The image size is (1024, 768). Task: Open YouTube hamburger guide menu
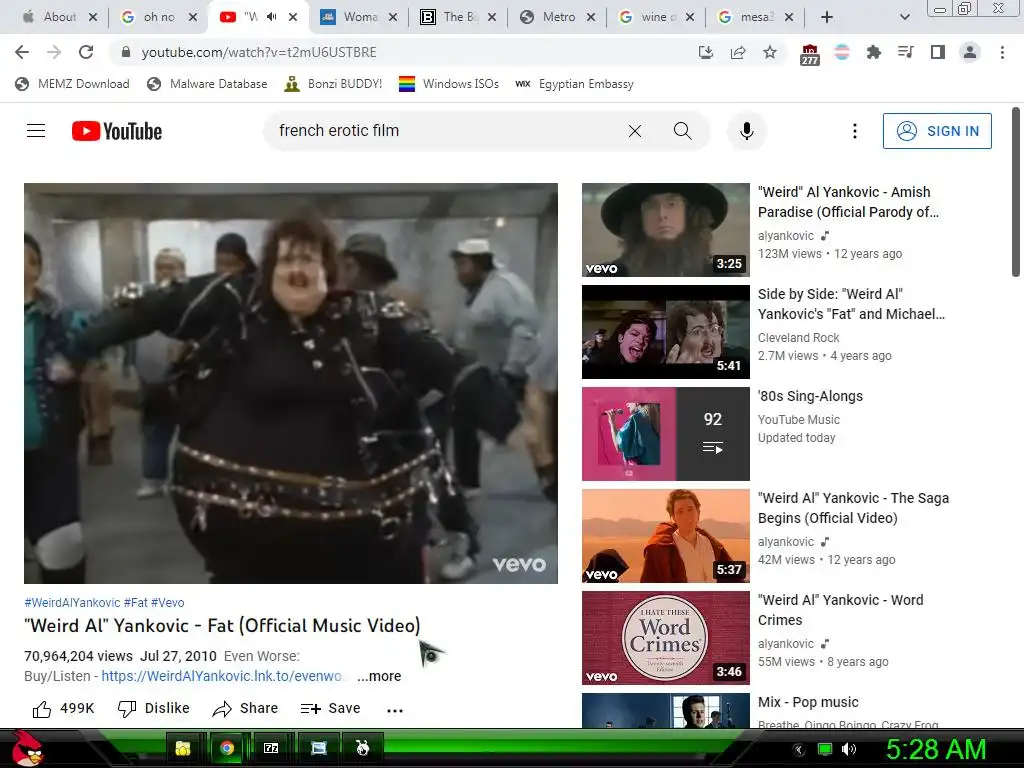tap(36, 131)
